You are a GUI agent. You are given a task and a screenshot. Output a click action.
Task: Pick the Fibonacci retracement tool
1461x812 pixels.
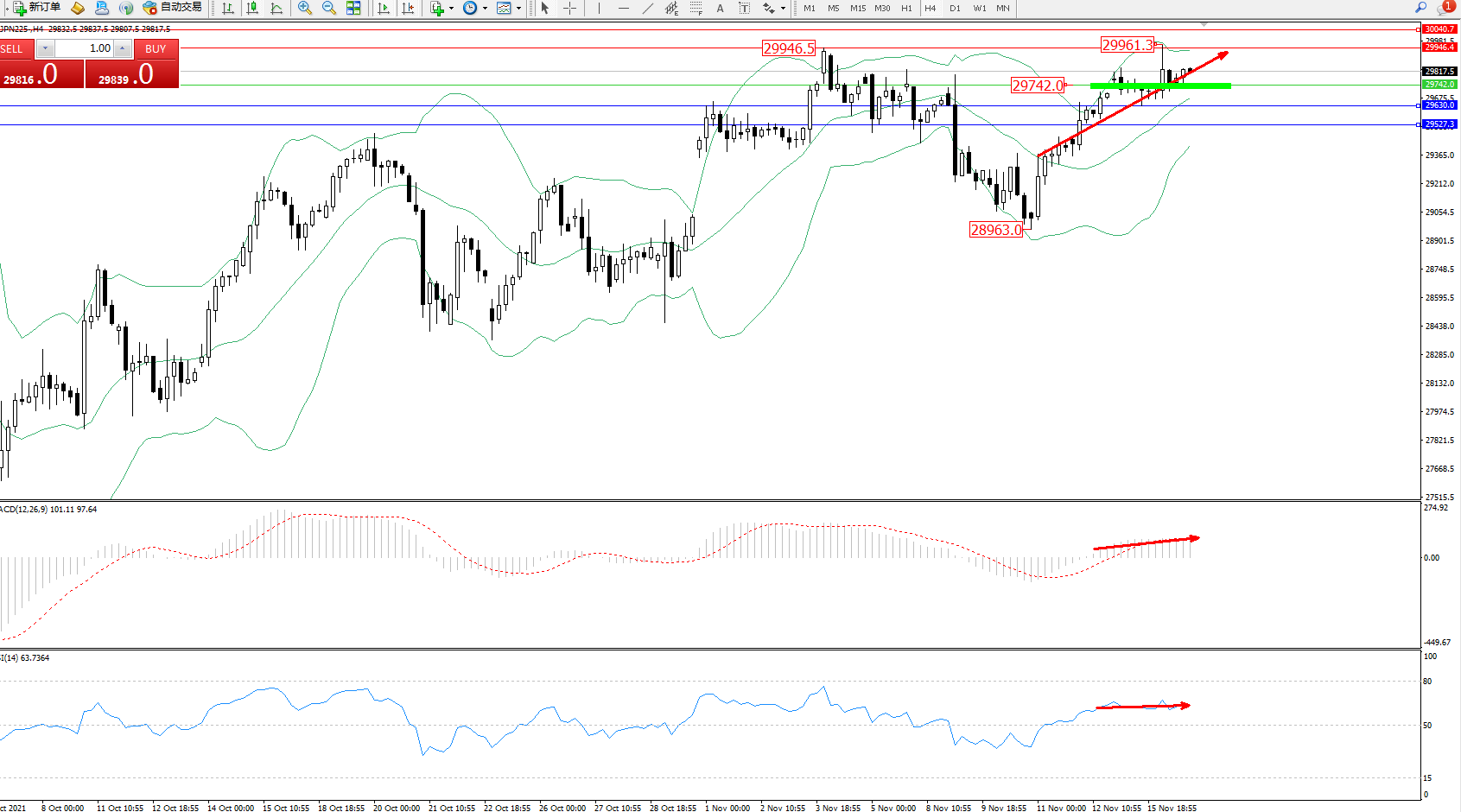(696, 8)
